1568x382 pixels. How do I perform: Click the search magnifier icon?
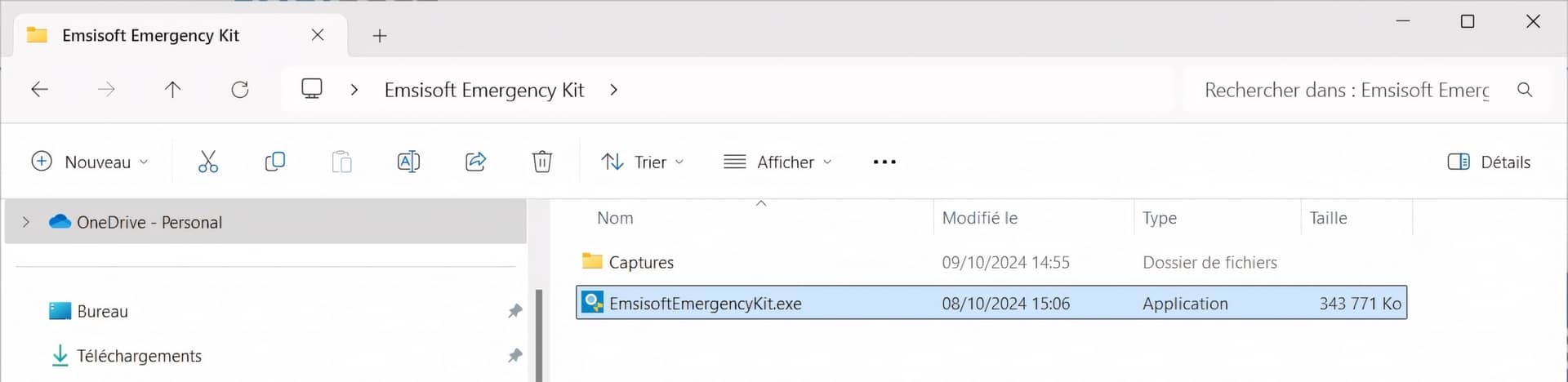click(x=1525, y=90)
